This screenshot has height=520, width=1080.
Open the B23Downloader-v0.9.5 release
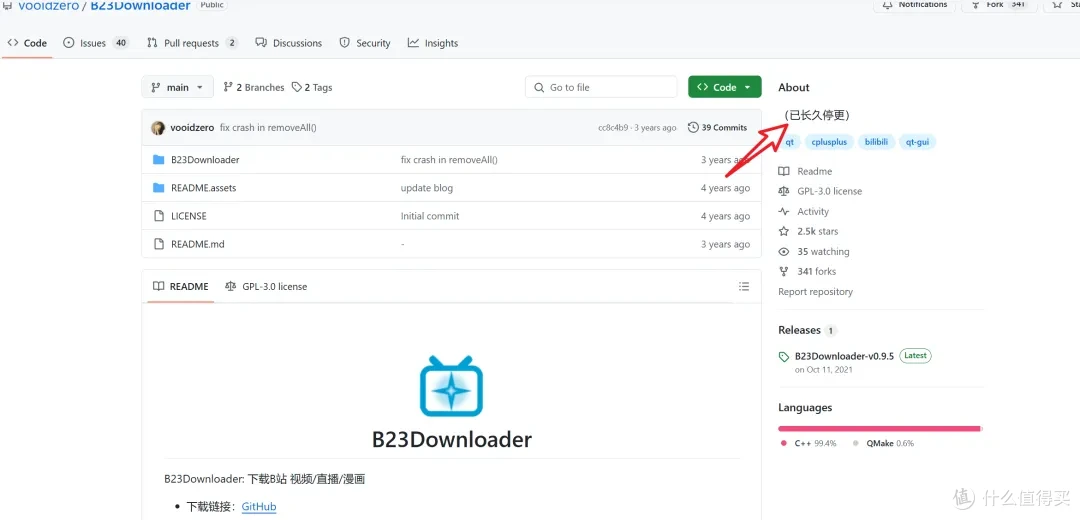pyautogui.click(x=844, y=356)
